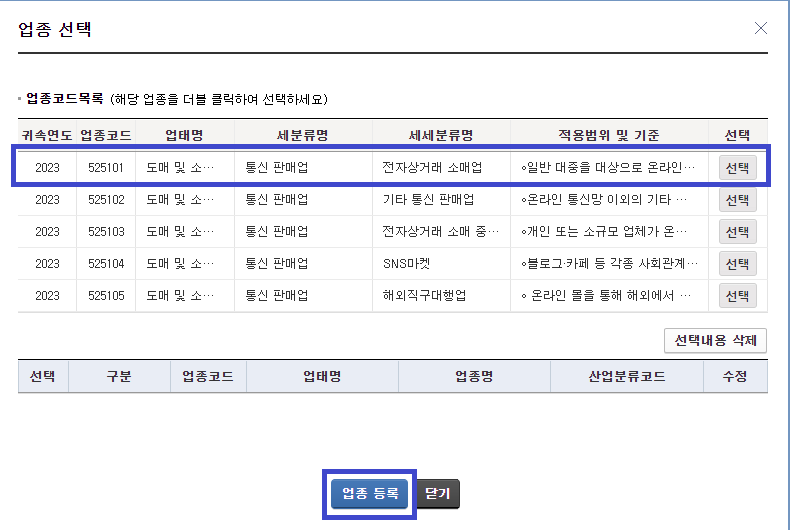Click code cell 525103
This screenshot has height=530, width=790.
click(106, 232)
